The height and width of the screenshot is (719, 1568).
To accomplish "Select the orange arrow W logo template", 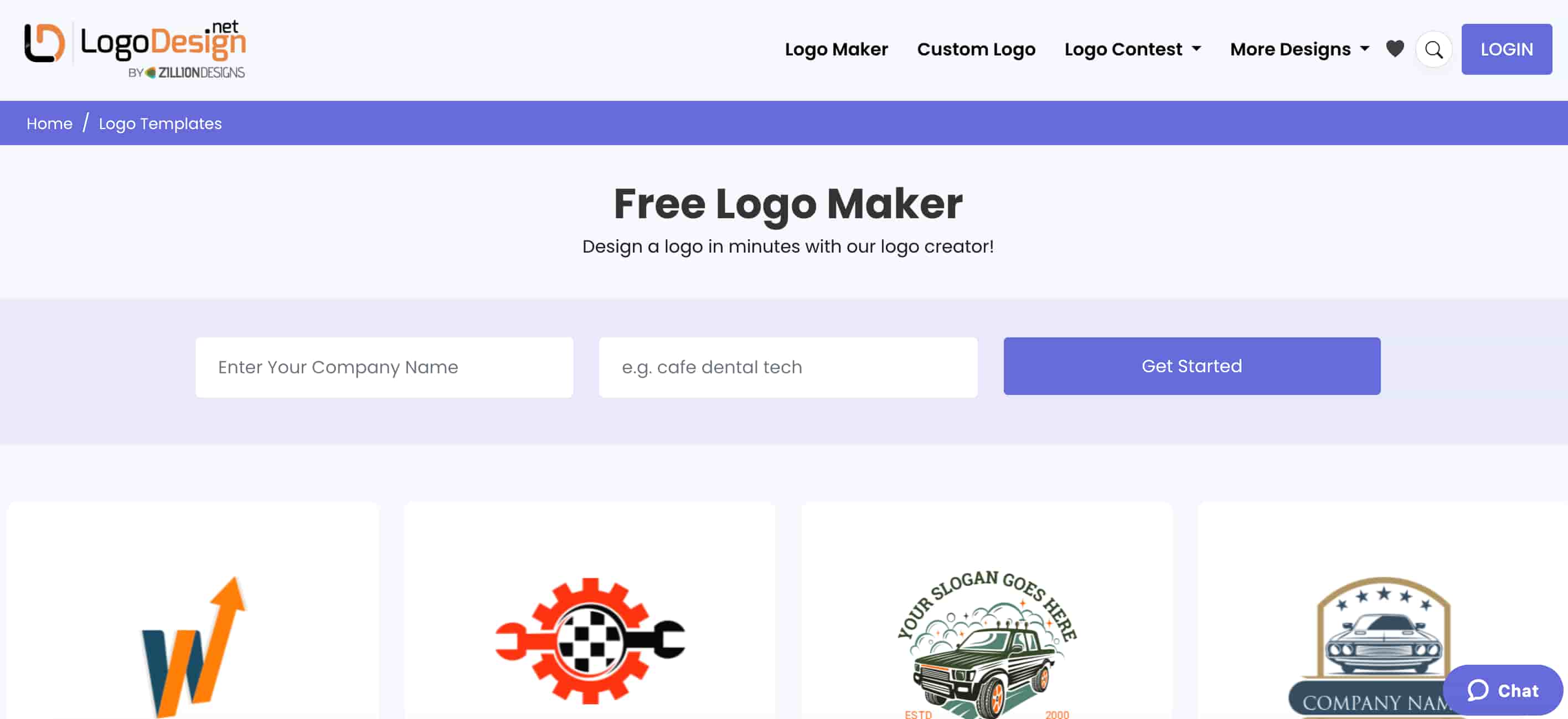I will coord(193,610).
